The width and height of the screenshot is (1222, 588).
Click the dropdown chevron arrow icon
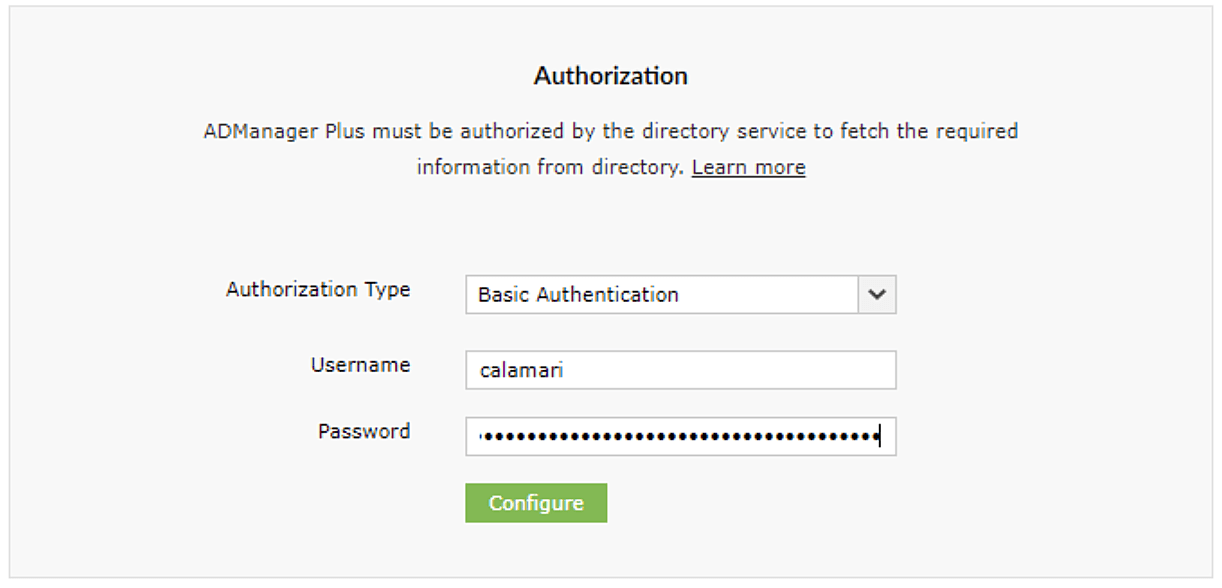click(877, 295)
